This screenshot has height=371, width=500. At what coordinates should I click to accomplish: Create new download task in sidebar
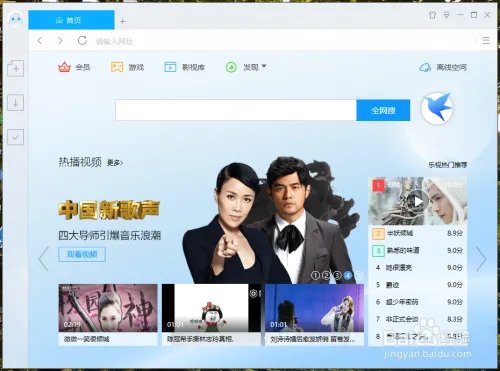(16, 69)
